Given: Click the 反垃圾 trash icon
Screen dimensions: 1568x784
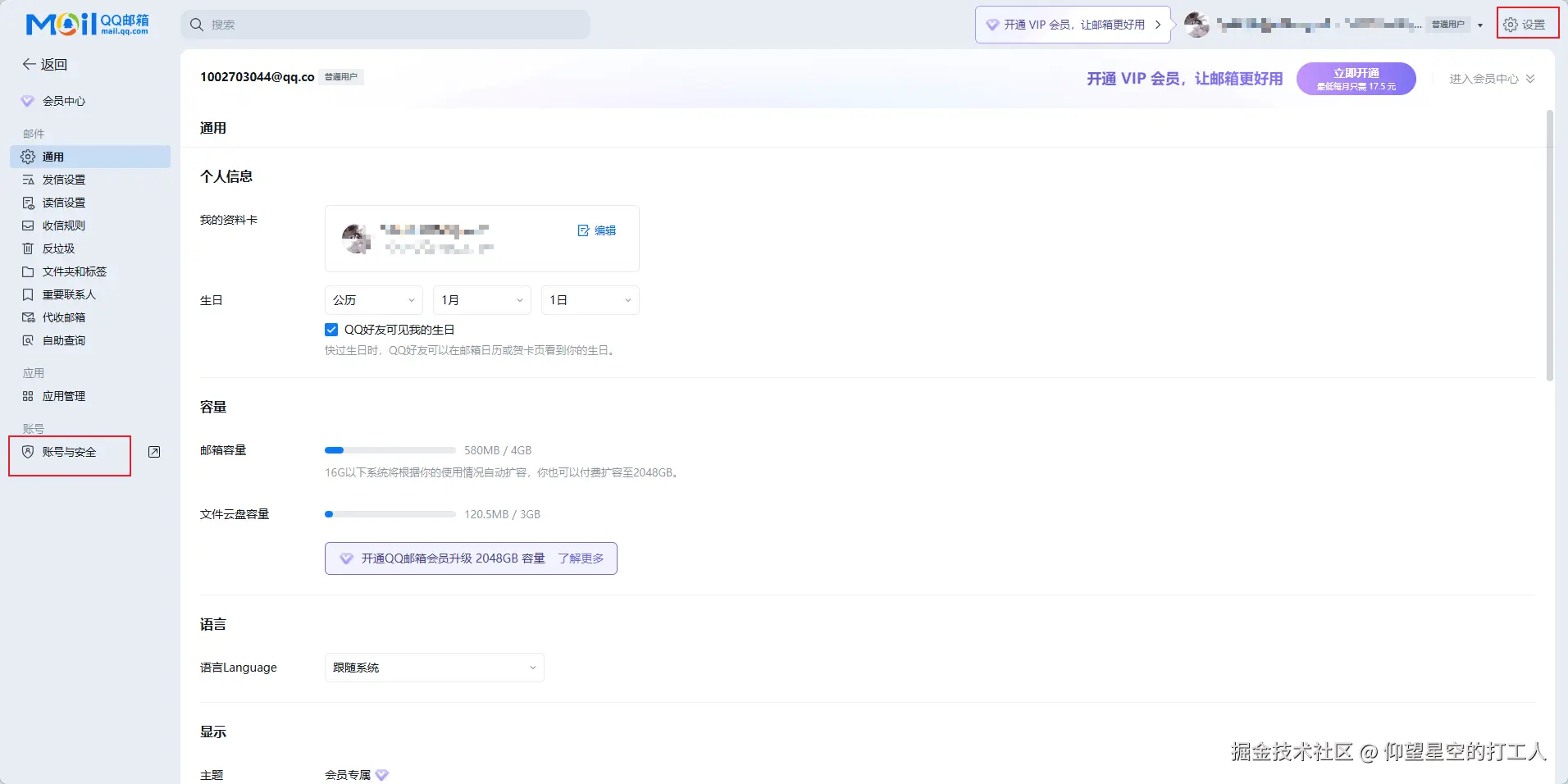Looking at the screenshot, I should pos(28,248).
